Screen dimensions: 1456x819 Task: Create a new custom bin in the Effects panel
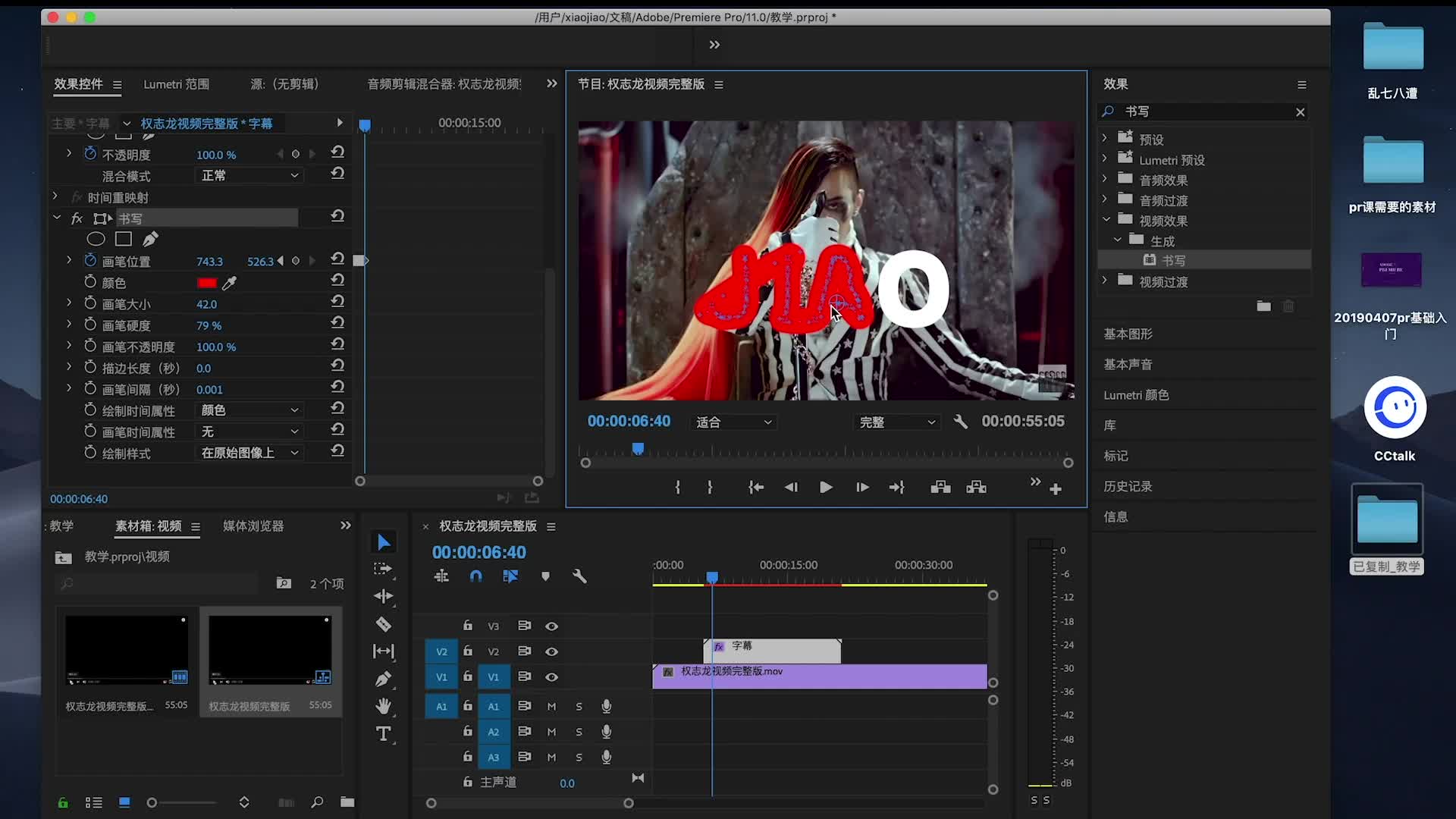point(1263,306)
